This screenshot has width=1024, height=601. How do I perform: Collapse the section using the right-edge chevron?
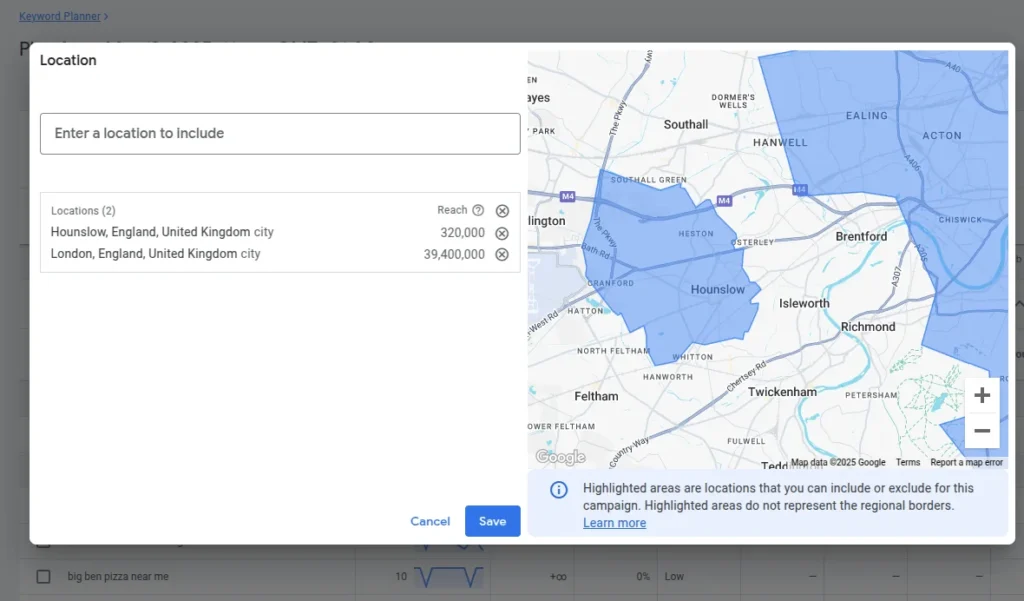pyautogui.click(x=1018, y=304)
